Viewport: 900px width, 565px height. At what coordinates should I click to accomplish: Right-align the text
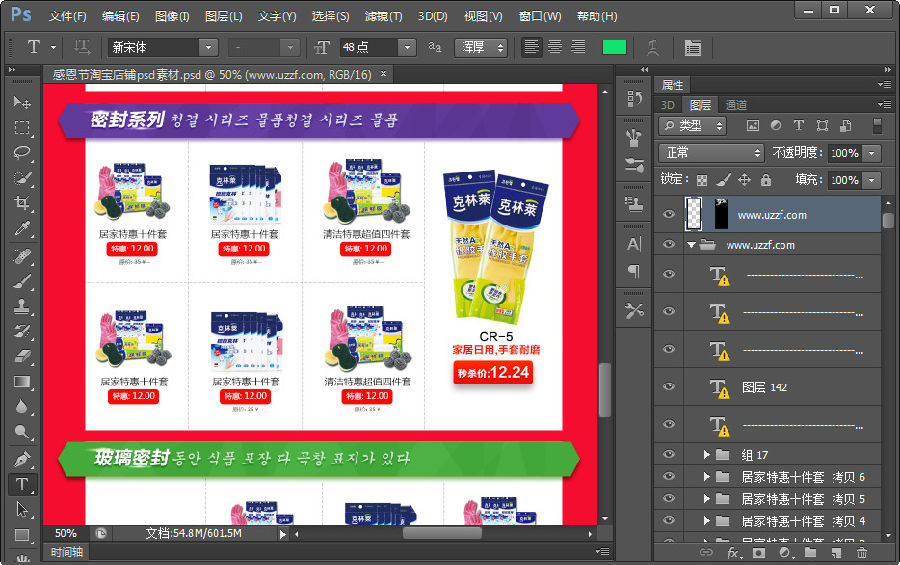click(x=578, y=47)
